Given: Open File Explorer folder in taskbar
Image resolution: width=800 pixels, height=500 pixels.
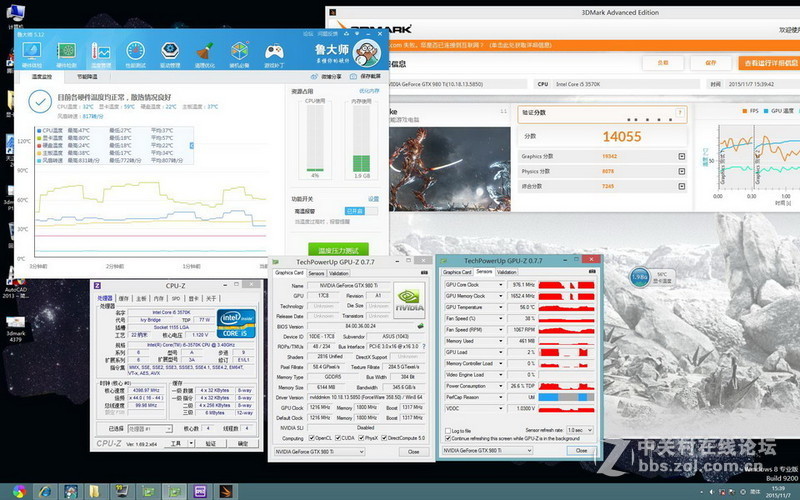Looking at the screenshot, I should 95,491.
